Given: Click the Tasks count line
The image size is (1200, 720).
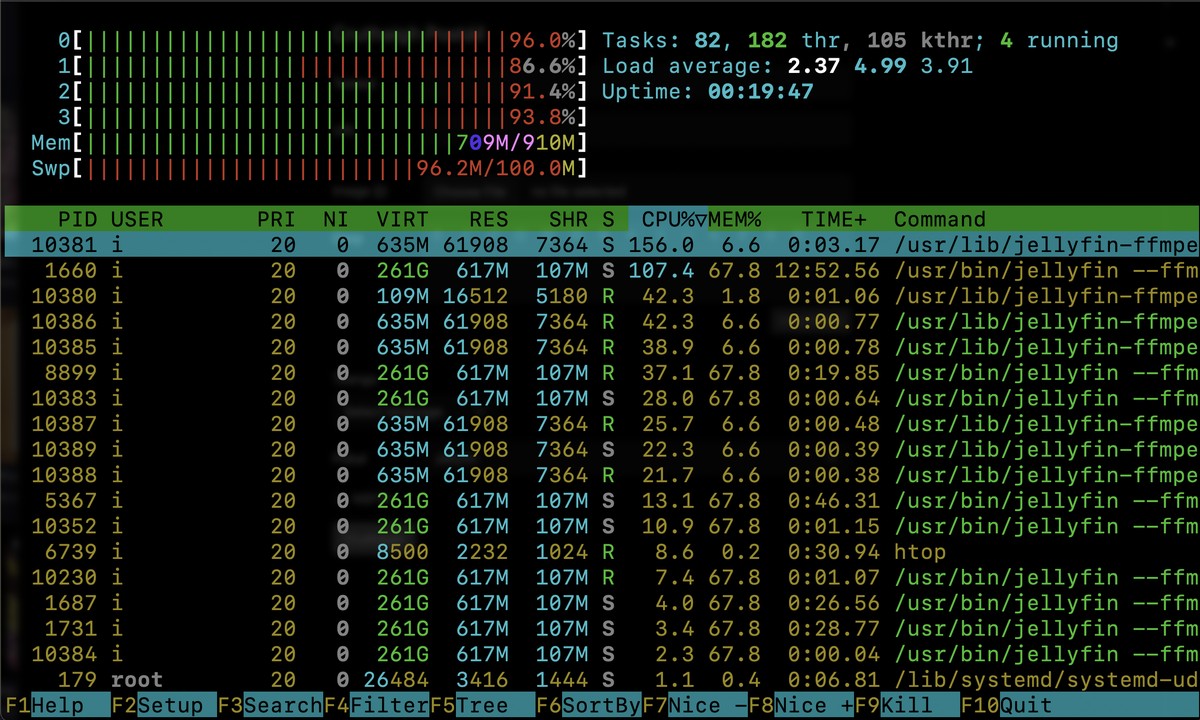Looking at the screenshot, I should tap(860, 41).
